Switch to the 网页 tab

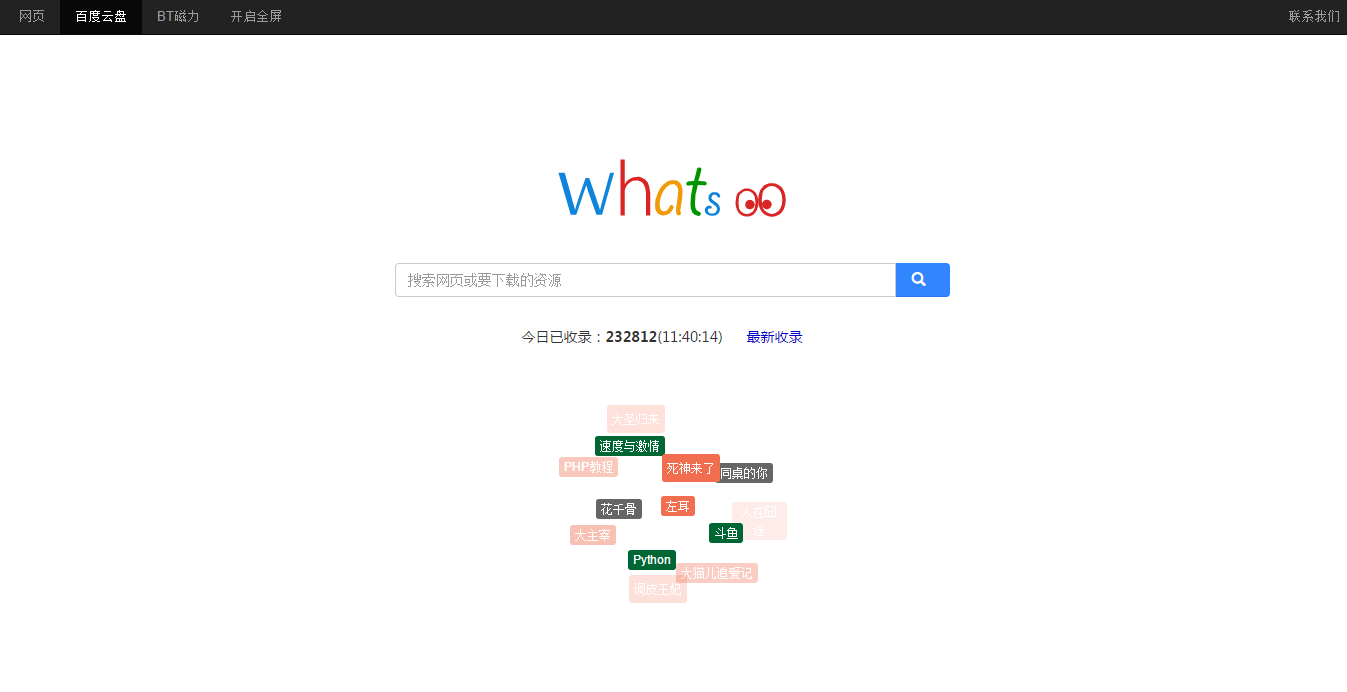pyautogui.click(x=32, y=16)
